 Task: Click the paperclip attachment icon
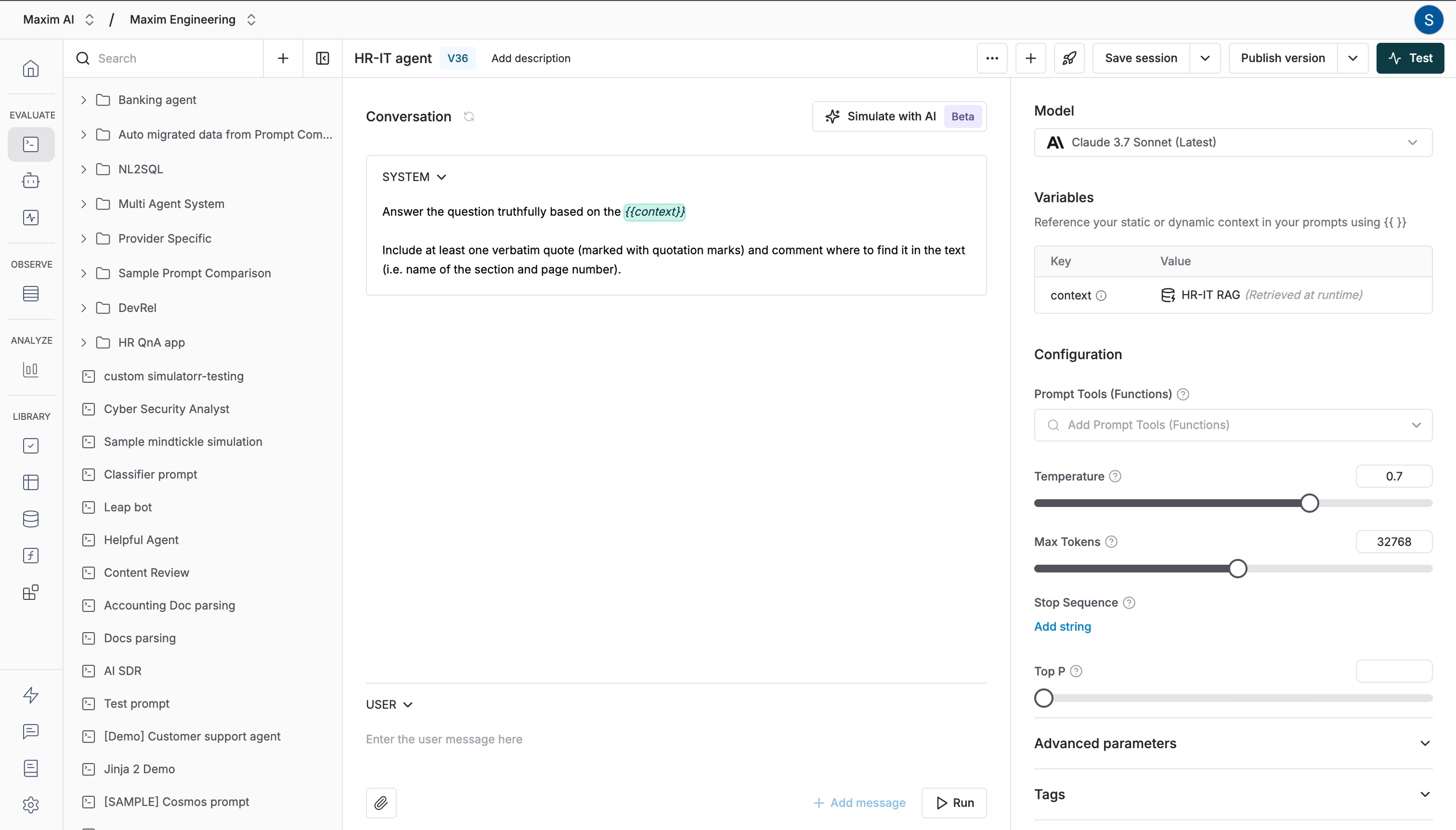381,803
